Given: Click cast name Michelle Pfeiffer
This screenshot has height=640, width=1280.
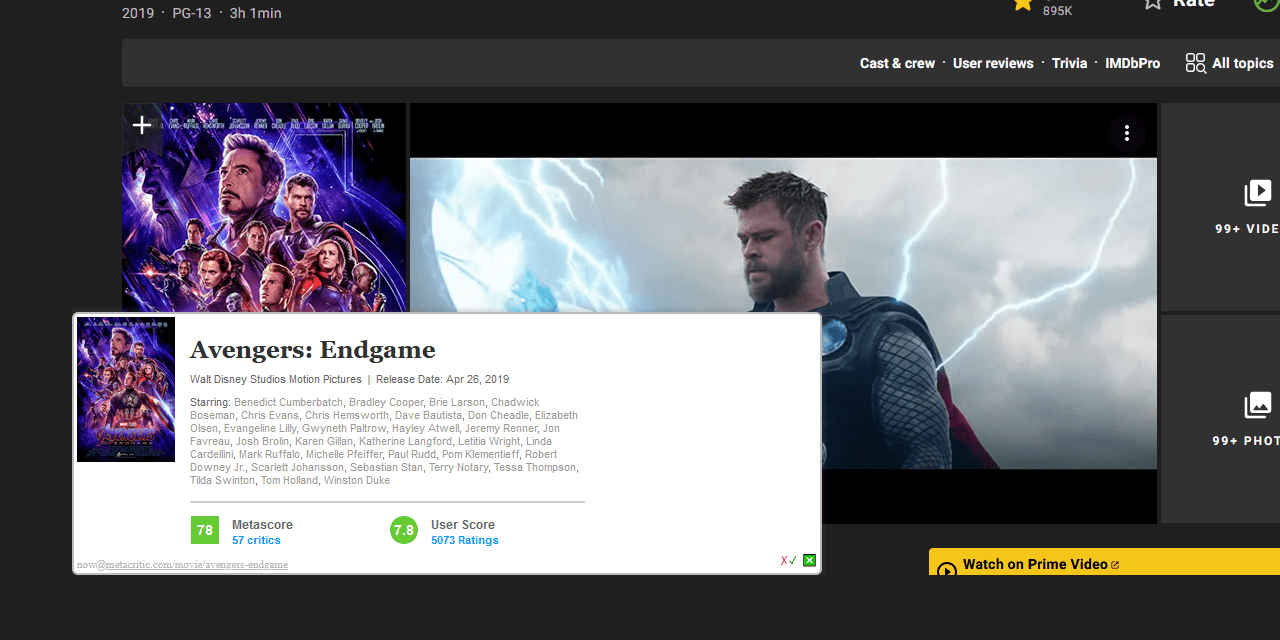Looking at the screenshot, I should 344,454.
